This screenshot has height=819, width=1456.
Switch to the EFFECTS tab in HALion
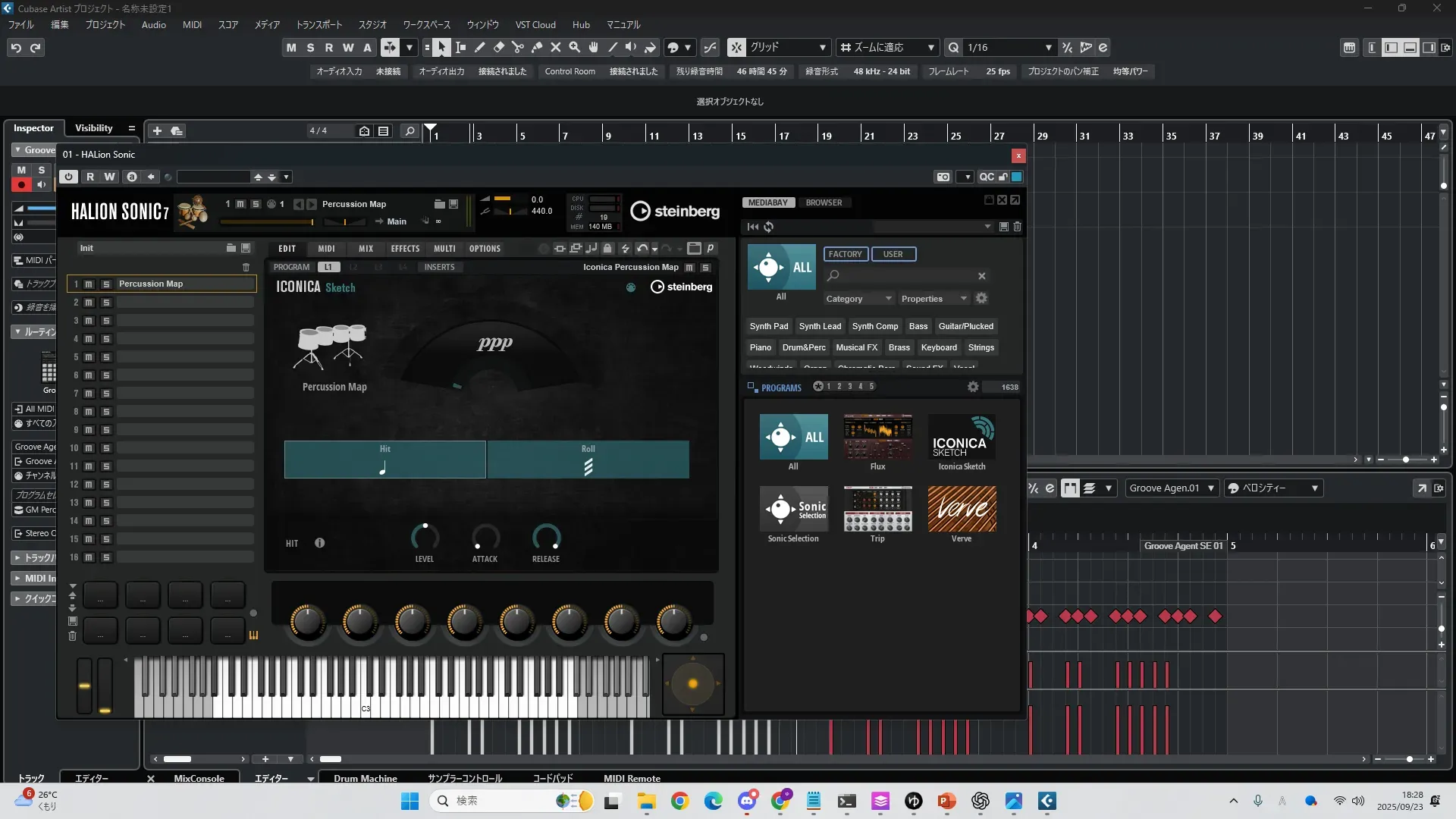pos(405,249)
